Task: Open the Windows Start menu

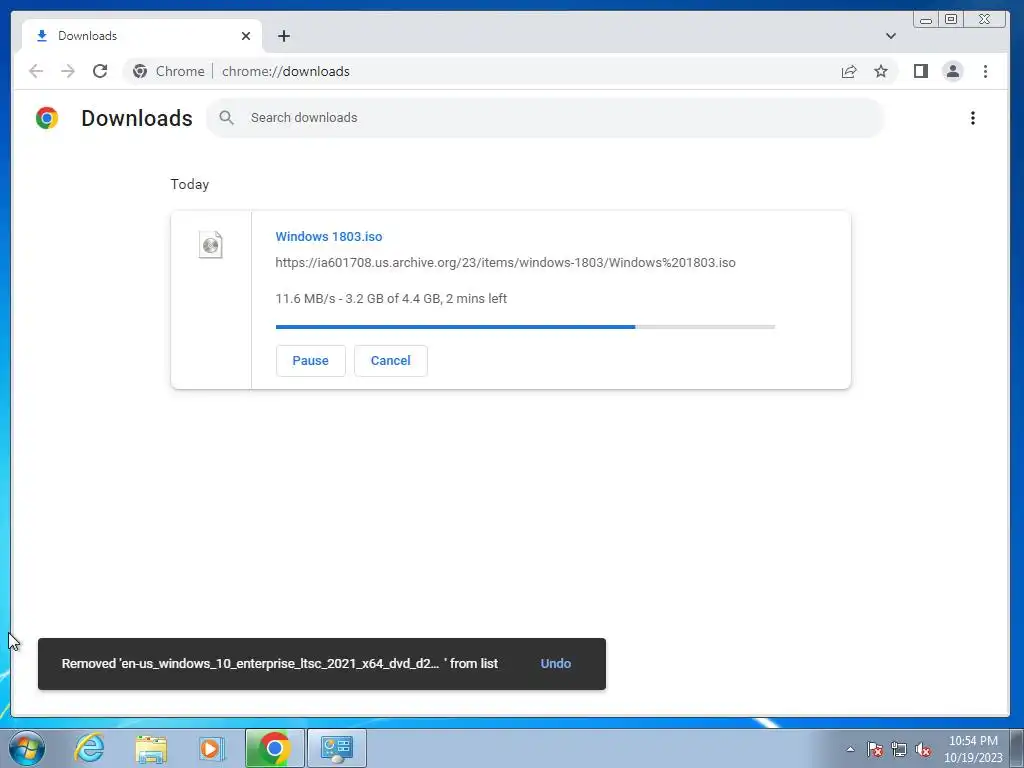Action: coord(26,748)
